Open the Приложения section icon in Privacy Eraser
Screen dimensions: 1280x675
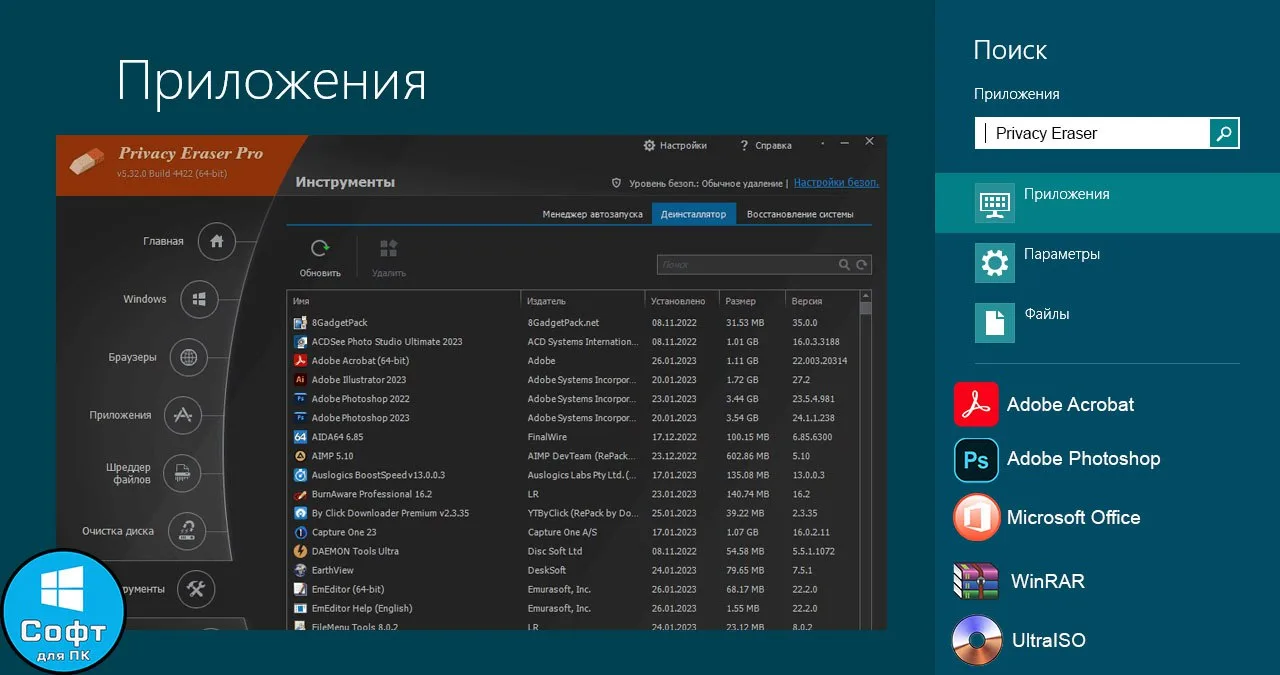click(183, 415)
